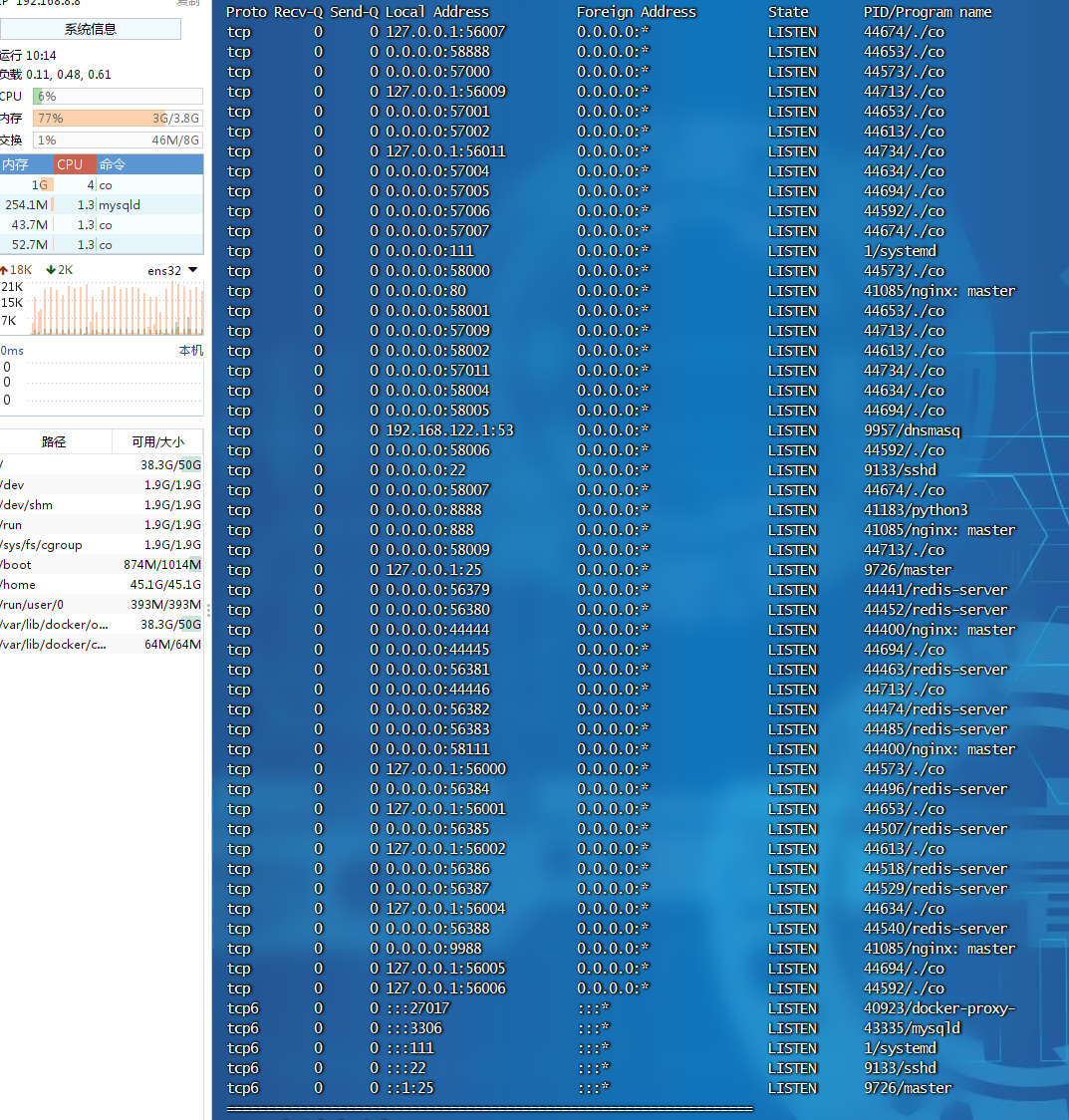Viewport: 1069px width, 1120px height.
Task: Click local address :::27017 in terminal
Action: pyautogui.click(x=418, y=1008)
